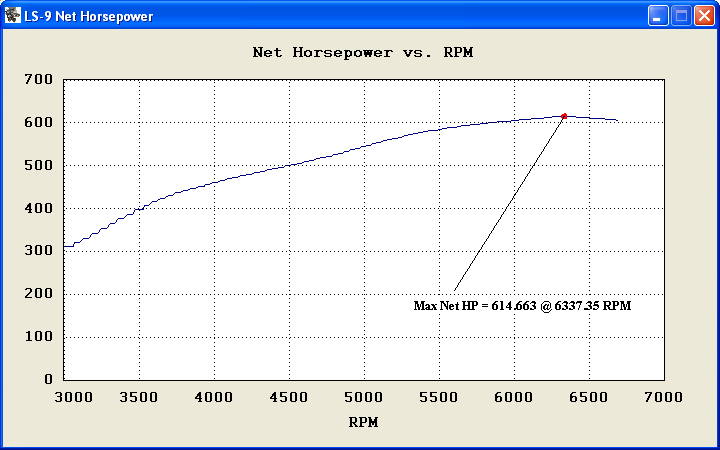Click the 4500 x-axis tick label
The width and height of the screenshot is (720, 450).
coord(289,397)
